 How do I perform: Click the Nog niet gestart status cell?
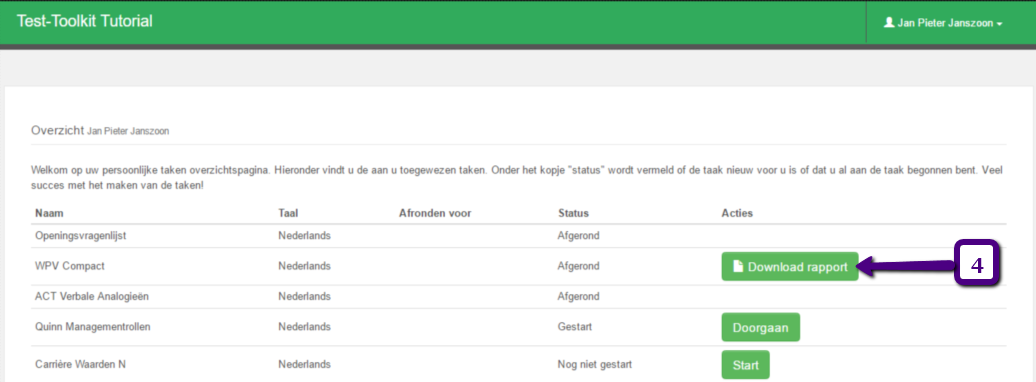(x=595, y=364)
